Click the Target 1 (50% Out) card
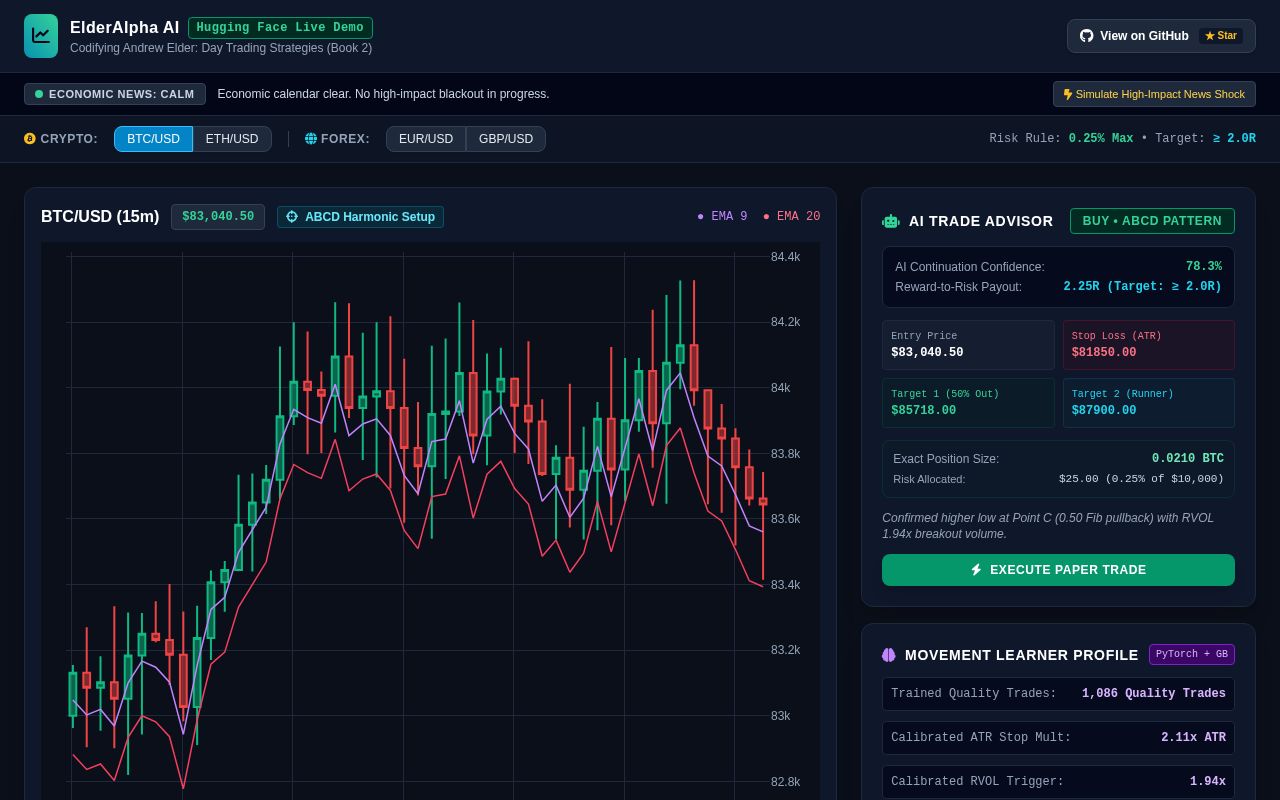Screen dimensions: 1280x800 (x=968, y=403)
